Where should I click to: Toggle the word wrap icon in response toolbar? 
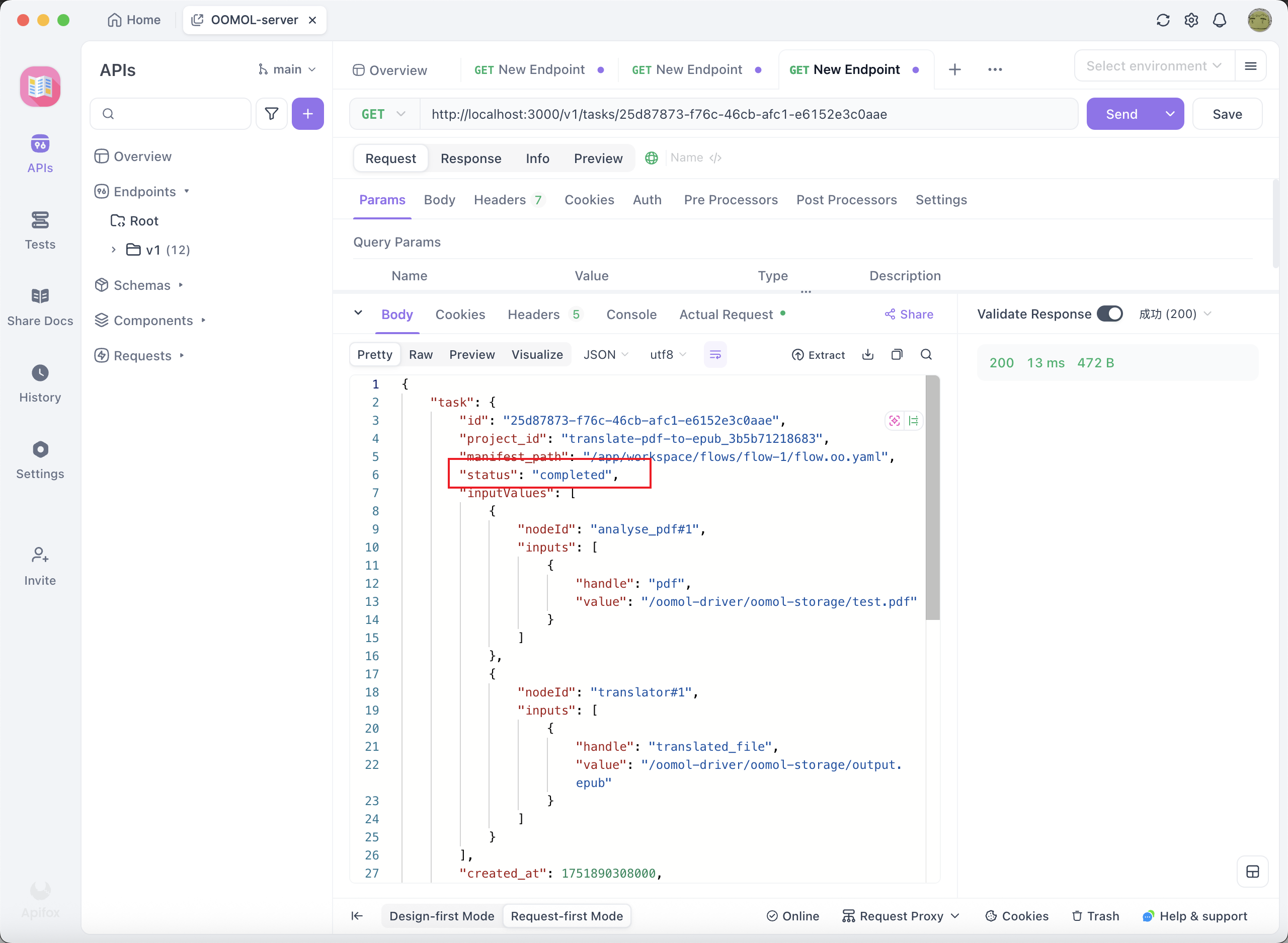[x=714, y=354]
